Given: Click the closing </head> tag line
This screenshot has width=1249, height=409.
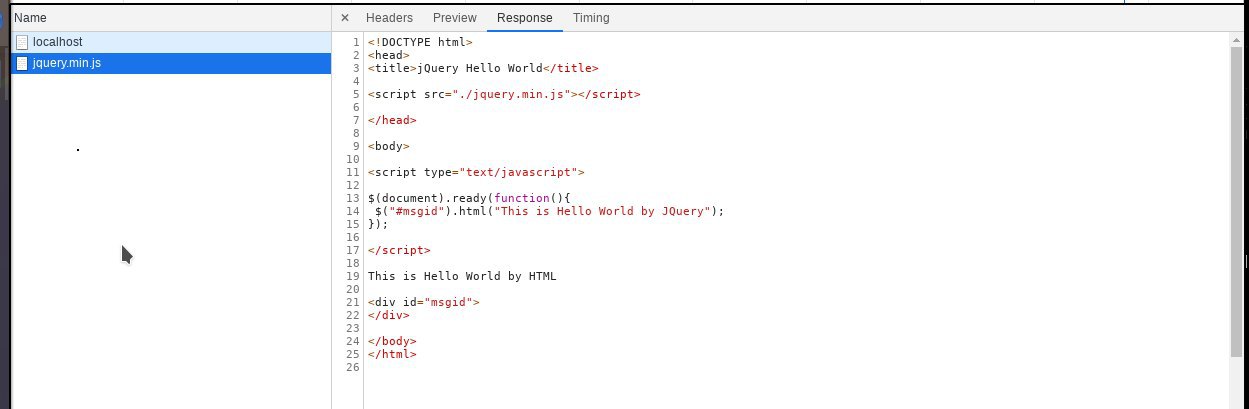Looking at the screenshot, I should pyautogui.click(x=392, y=120).
